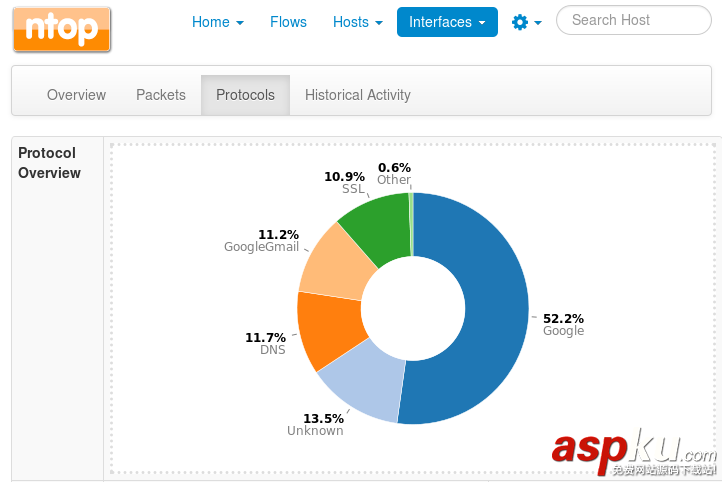Expand the Interfaces dropdown
722x482 pixels.
coord(447,22)
